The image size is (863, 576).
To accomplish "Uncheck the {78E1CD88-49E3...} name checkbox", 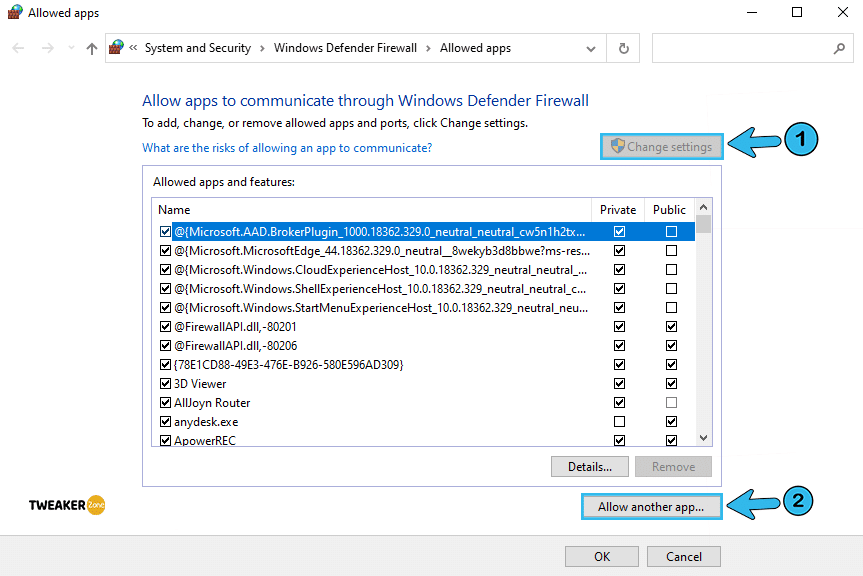I will (x=165, y=365).
